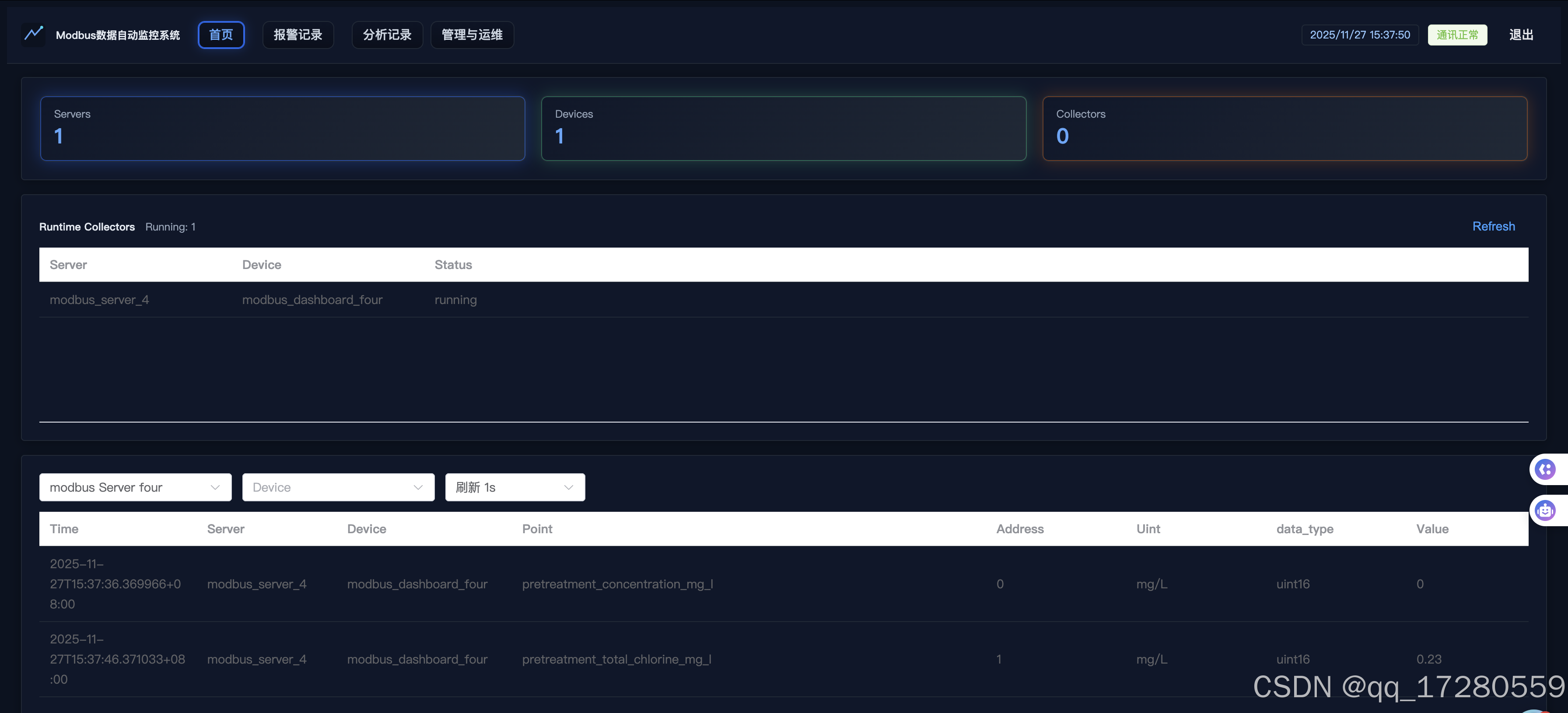
Task: Click the 退出 logout button
Action: point(1520,35)
